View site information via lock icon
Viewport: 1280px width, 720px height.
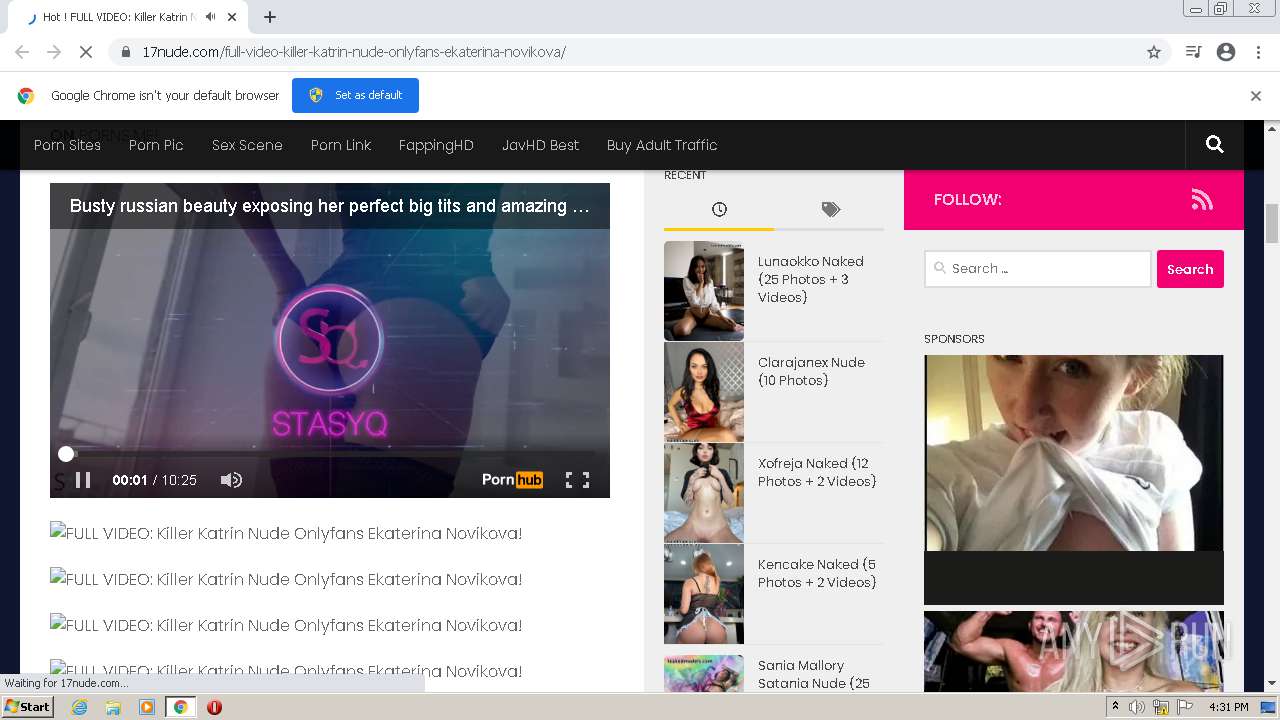pyautogui.click(x=126, y=52)
